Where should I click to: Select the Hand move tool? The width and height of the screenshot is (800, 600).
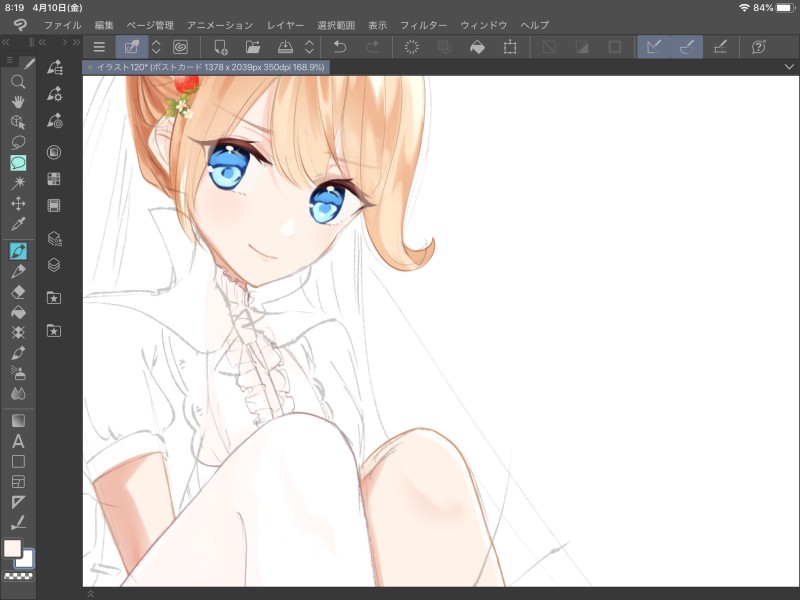(18, 102)
